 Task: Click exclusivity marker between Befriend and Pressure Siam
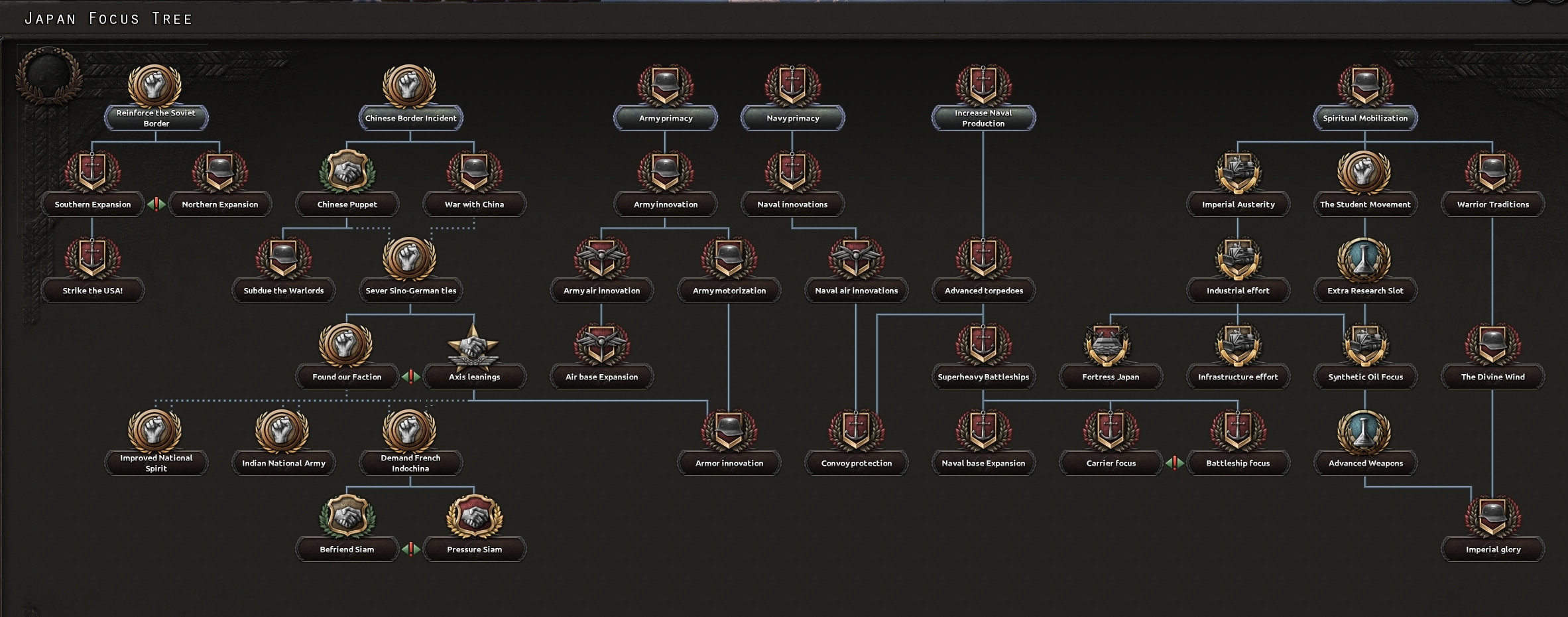411,549
